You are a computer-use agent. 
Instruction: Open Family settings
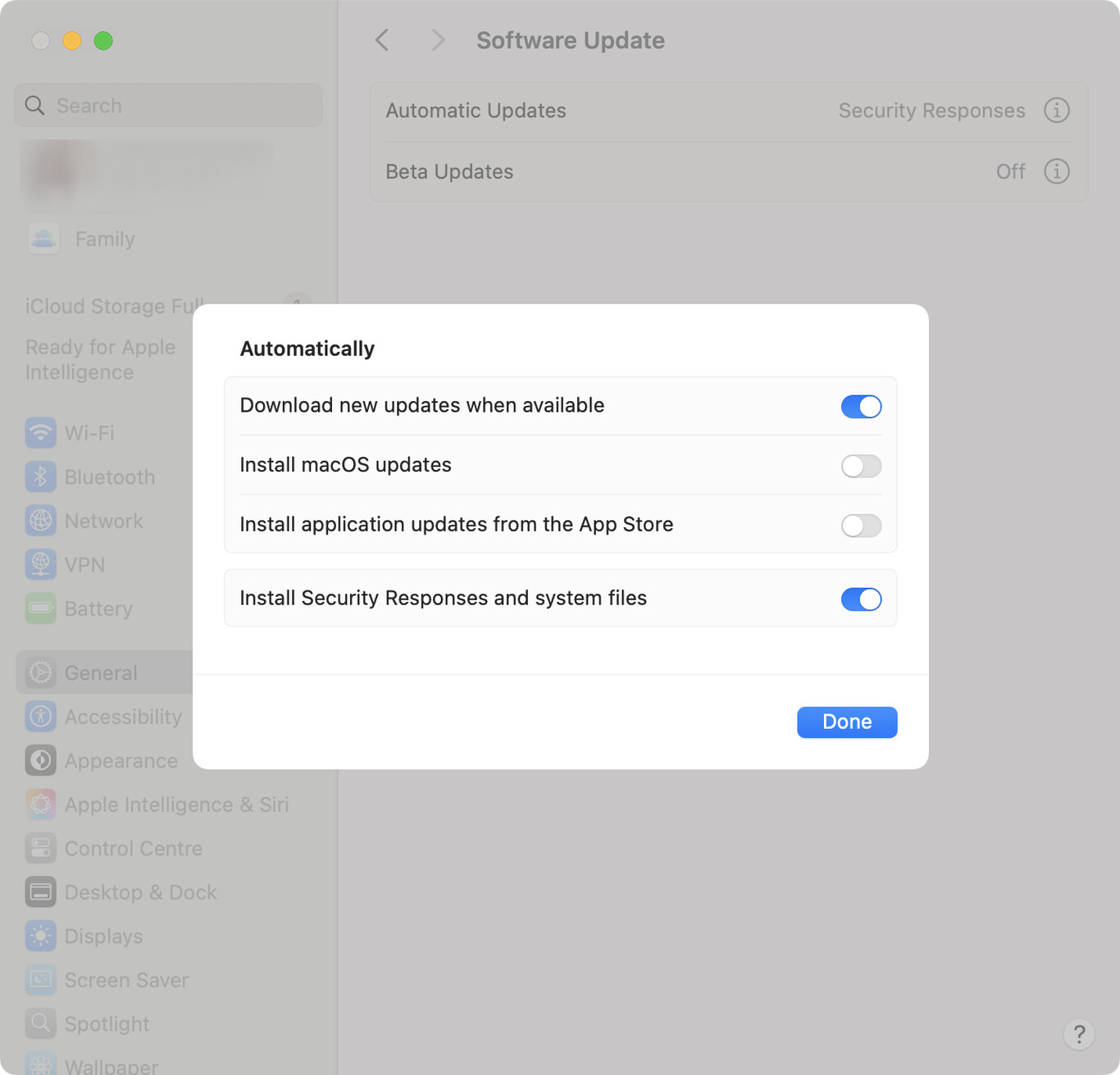(x=104, y=239)
